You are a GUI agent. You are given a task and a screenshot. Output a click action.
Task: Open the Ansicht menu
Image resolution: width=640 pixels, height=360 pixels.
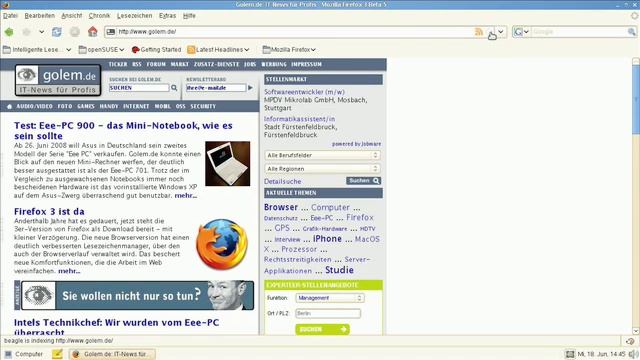point(71,16)
